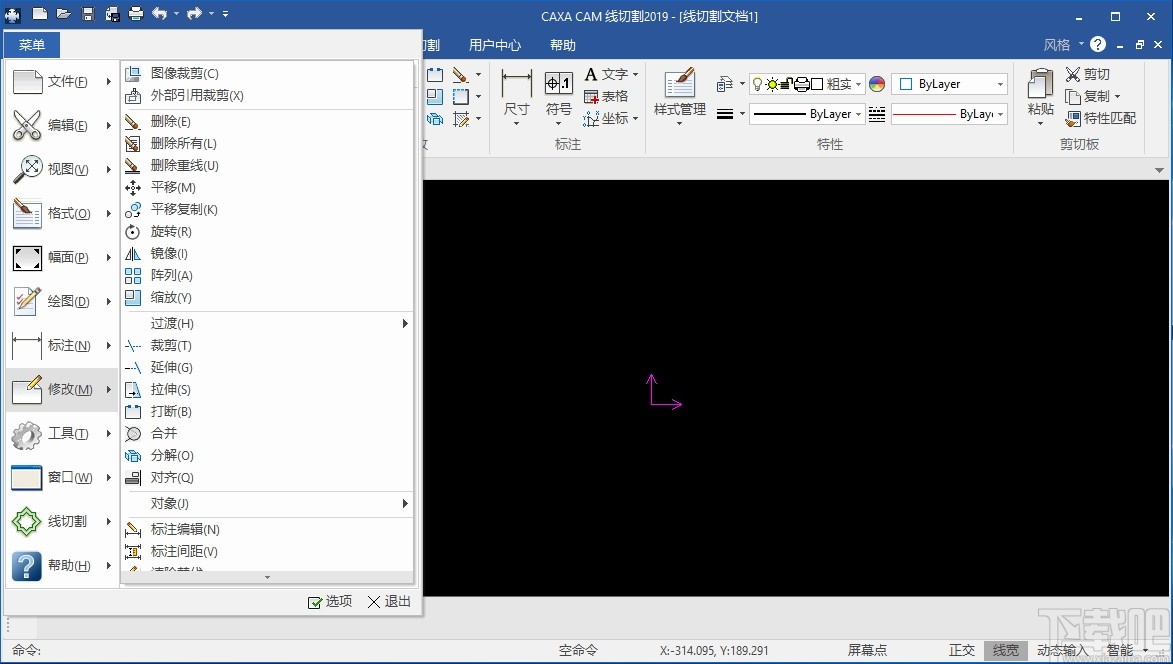Switch to the 帮助 Help ribbon tab
The image size is (1173, 664).
coord(563,45)
